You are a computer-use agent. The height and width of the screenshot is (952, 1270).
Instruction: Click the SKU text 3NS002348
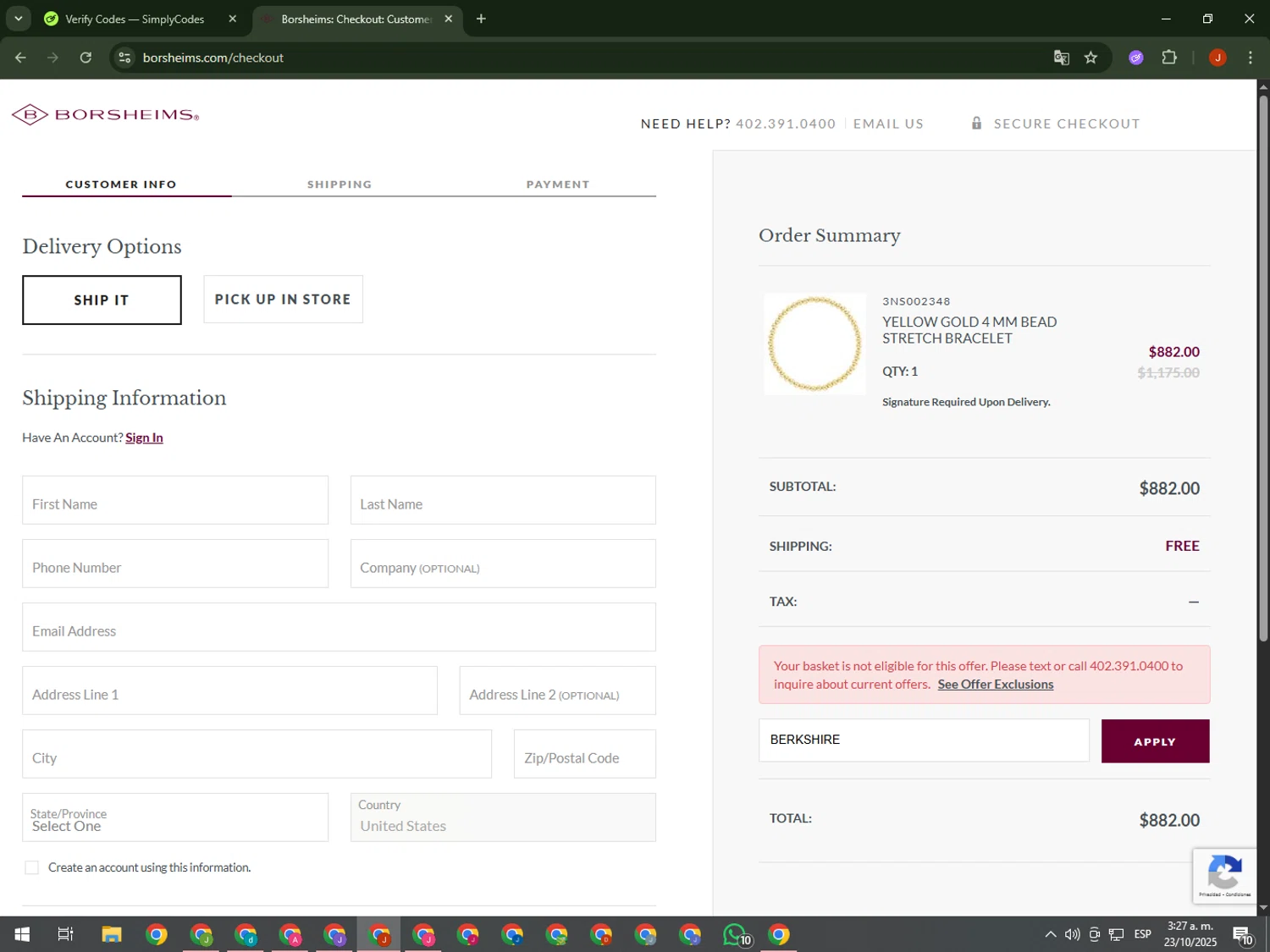(916, 301)
